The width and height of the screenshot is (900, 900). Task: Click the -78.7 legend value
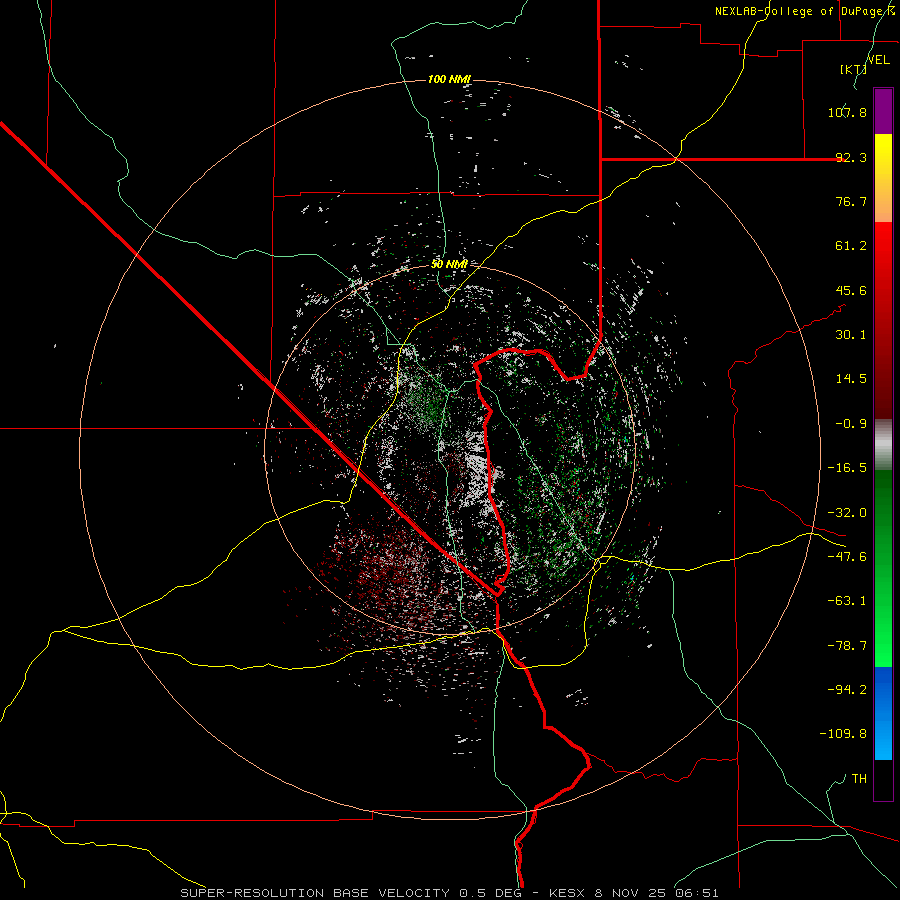(847, 646)
